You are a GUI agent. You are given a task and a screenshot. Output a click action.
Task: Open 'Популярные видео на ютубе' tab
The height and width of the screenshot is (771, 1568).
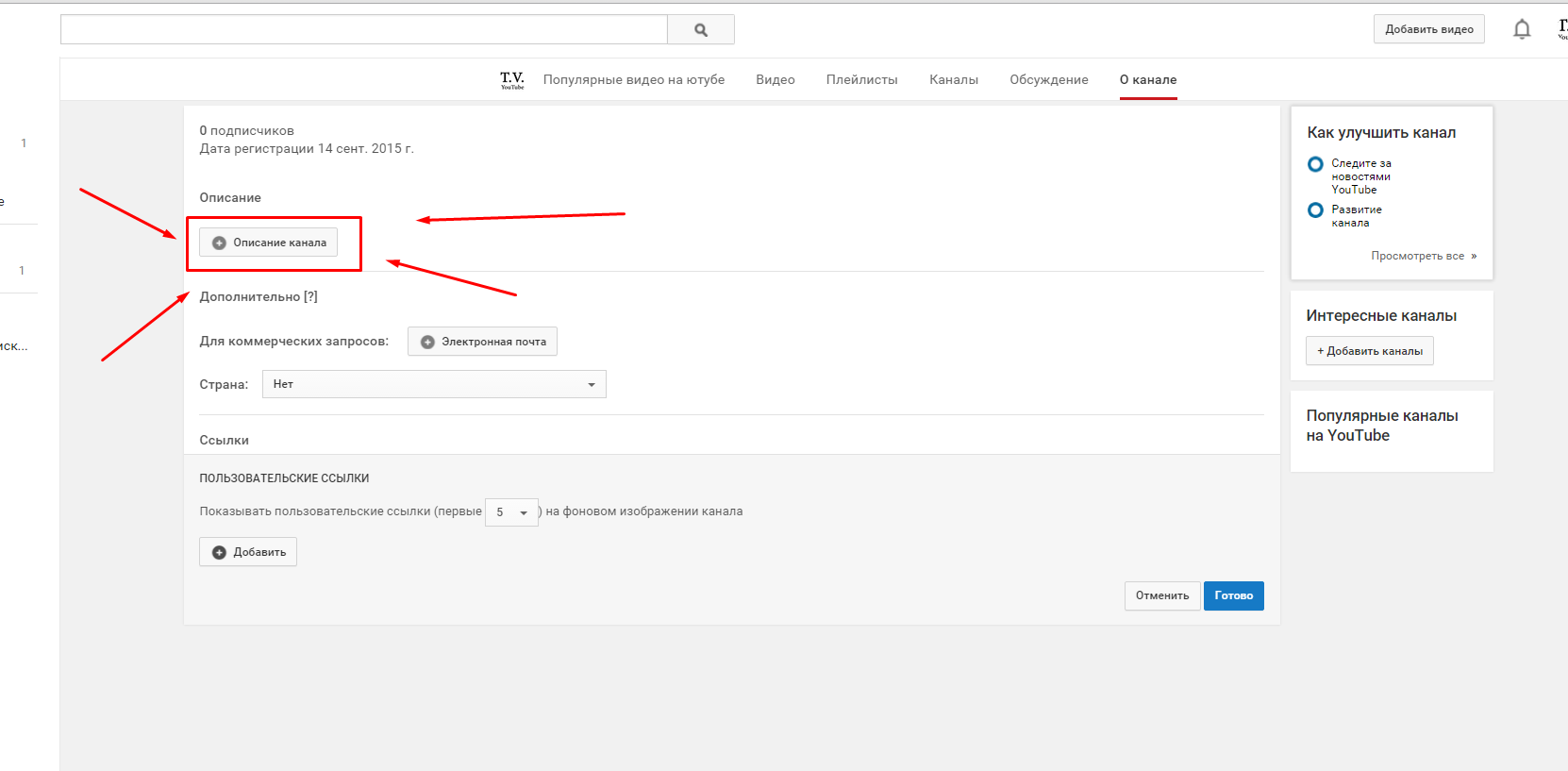pos(634,80)
